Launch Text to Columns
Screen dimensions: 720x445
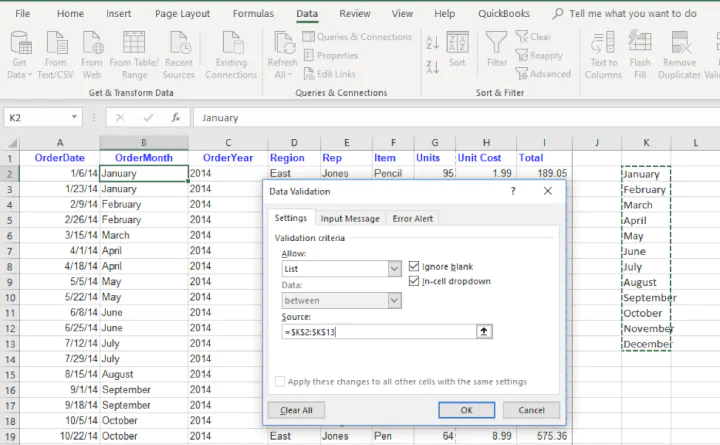coord(603,55)
